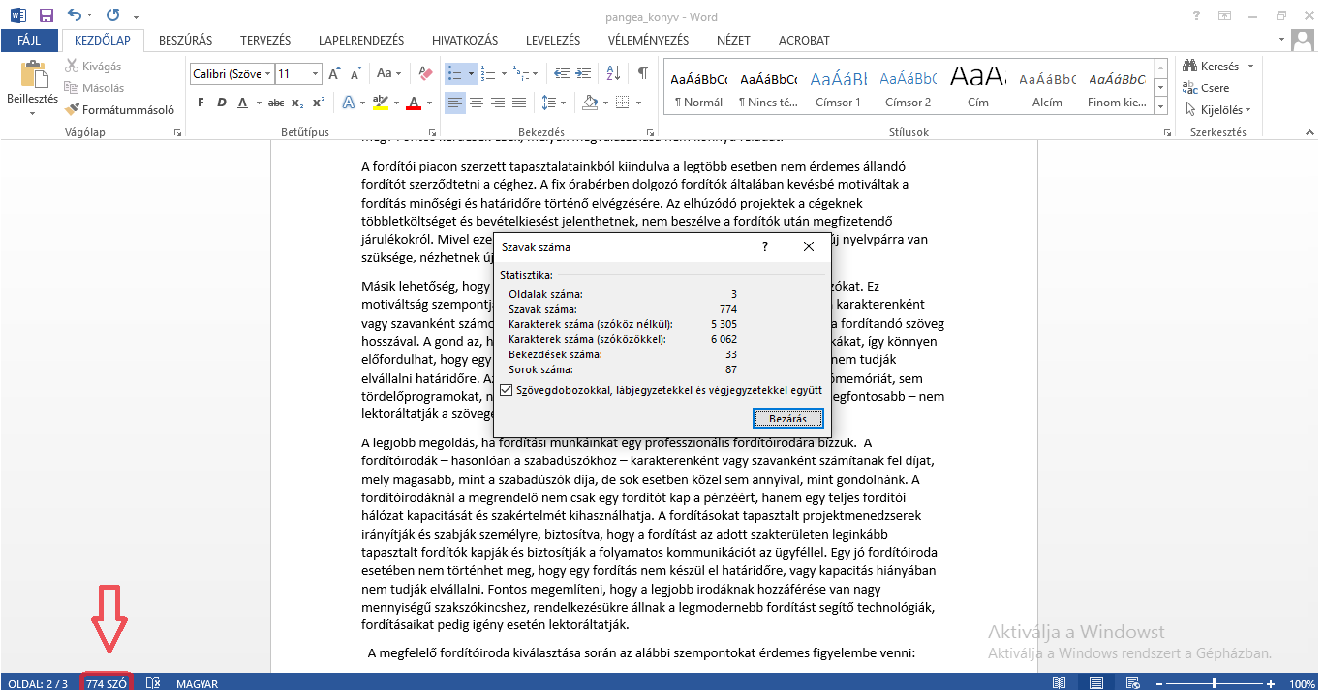Click the Csere replace command
This screenshot has width=1318, height=690.
tap(1206, 88)
